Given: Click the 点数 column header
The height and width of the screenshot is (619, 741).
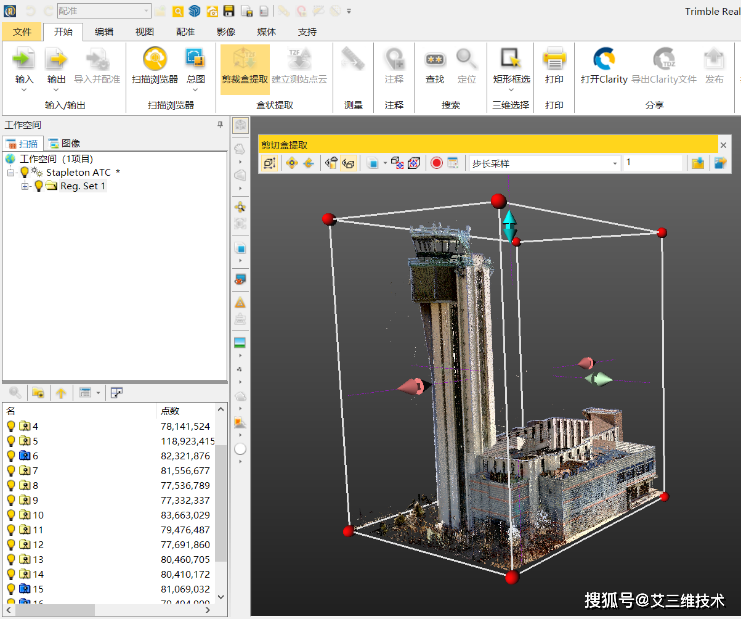Looking at the screenshot, I should point(185,411).
